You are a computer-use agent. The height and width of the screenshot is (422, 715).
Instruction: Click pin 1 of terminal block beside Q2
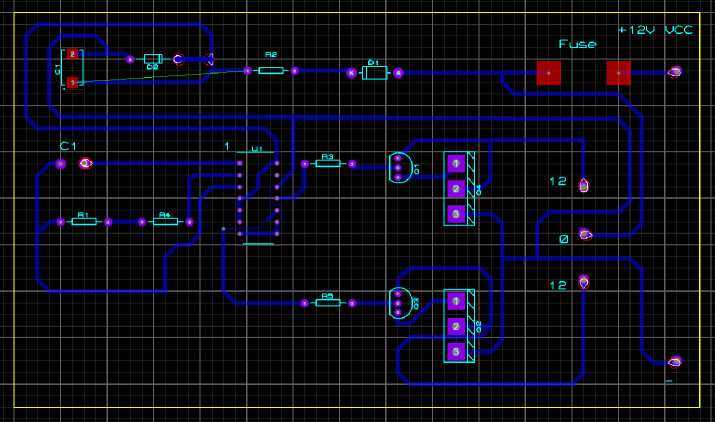(456, 301)
